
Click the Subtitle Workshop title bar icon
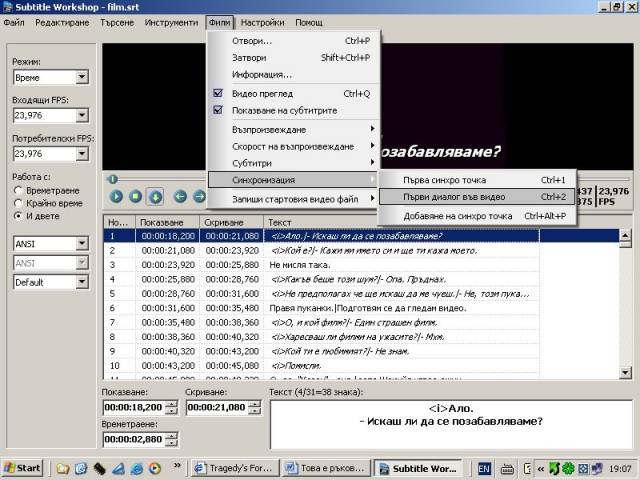pyautogui.click(x=7, y=7)
